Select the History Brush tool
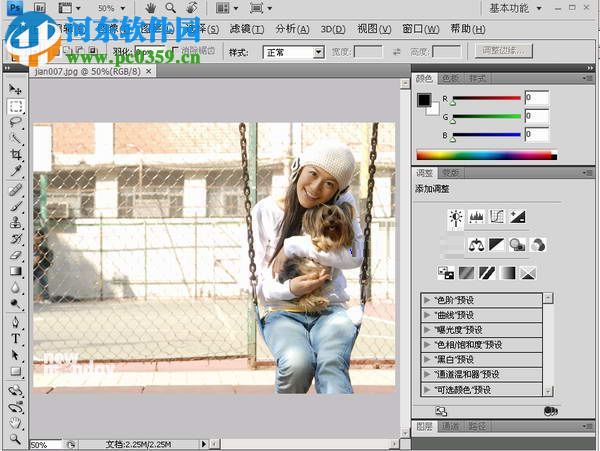This screenshot has width=600, height=451. click(x=15, y=239)
